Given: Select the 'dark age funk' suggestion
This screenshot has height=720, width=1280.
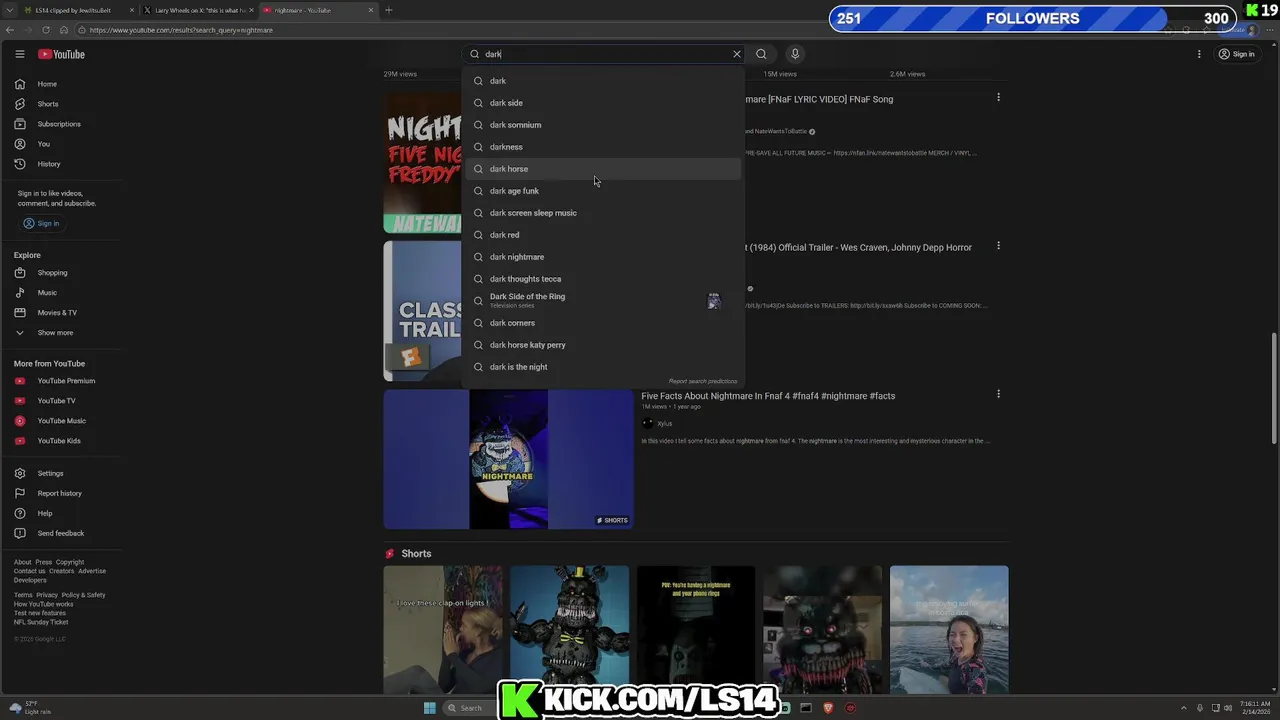Looking at the screenshot, I should pyautogui.click(x=603, y=191).
